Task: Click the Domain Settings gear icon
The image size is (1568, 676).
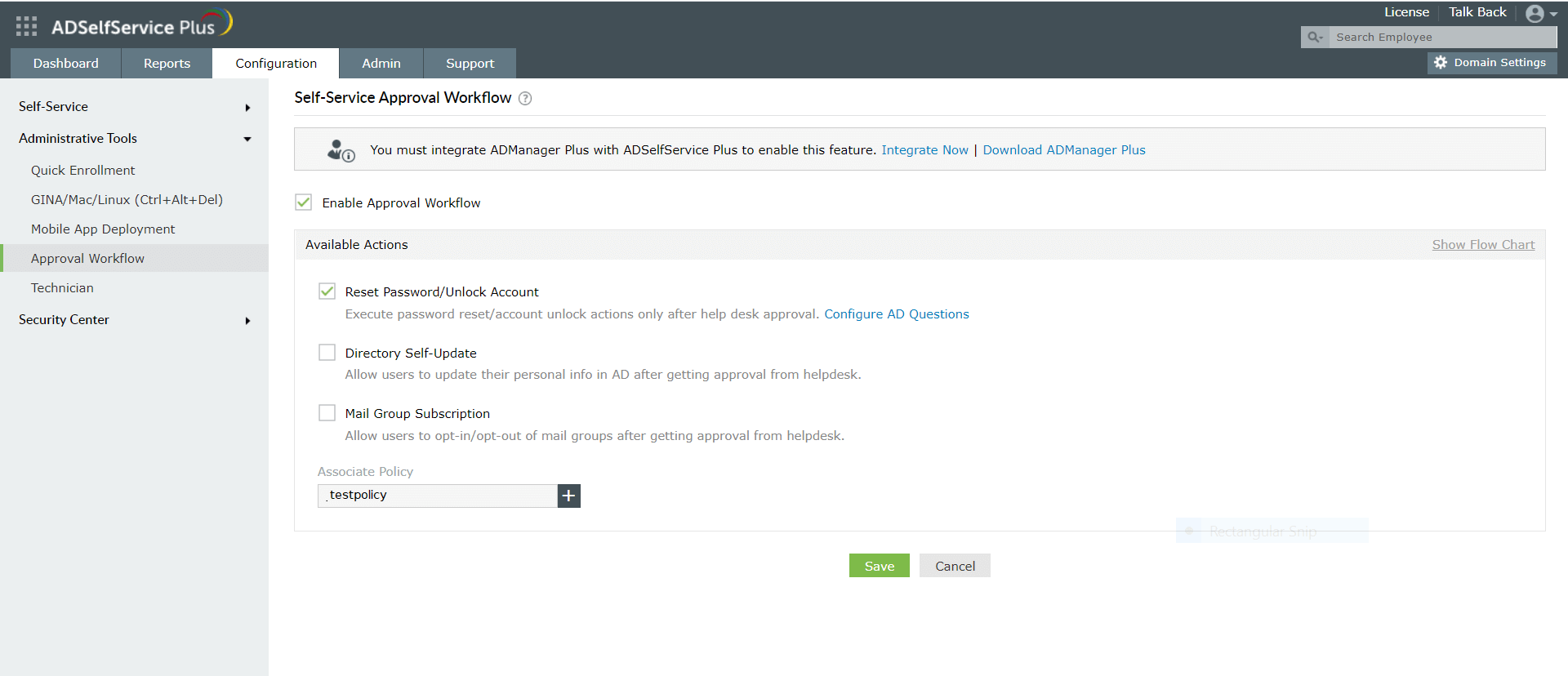Action: click(1441, 63)
